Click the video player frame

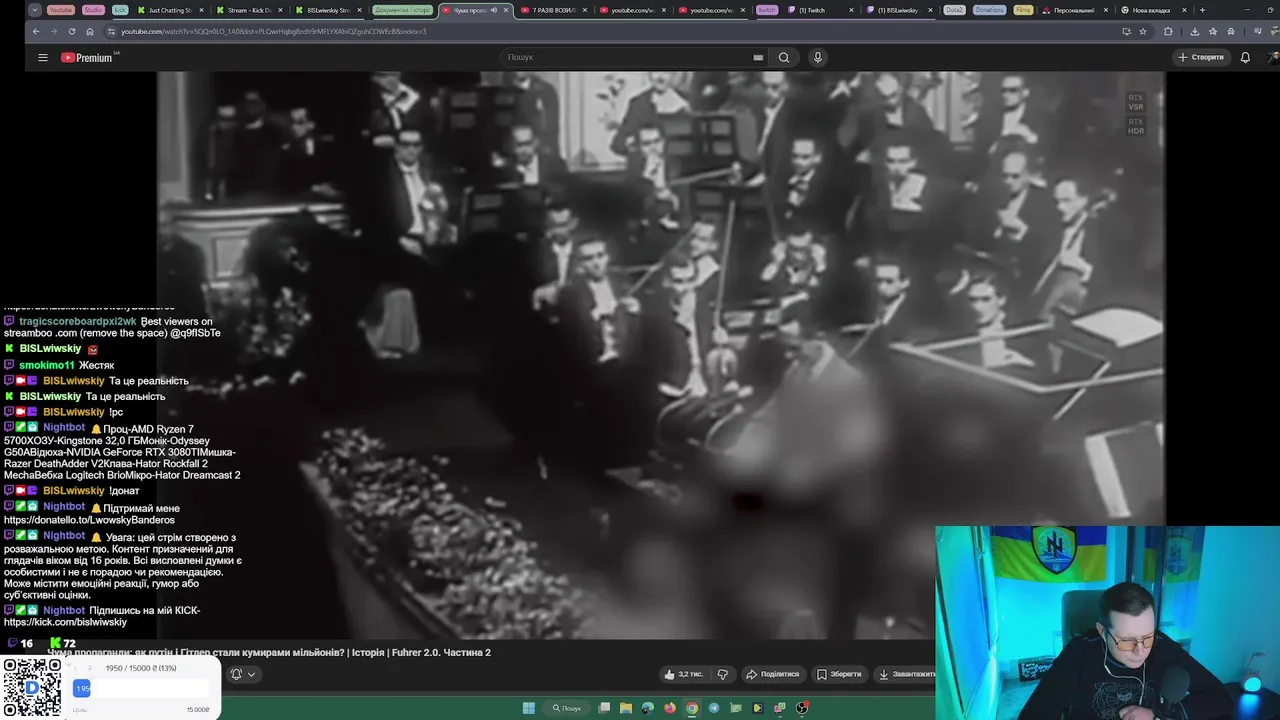point(660,355)
